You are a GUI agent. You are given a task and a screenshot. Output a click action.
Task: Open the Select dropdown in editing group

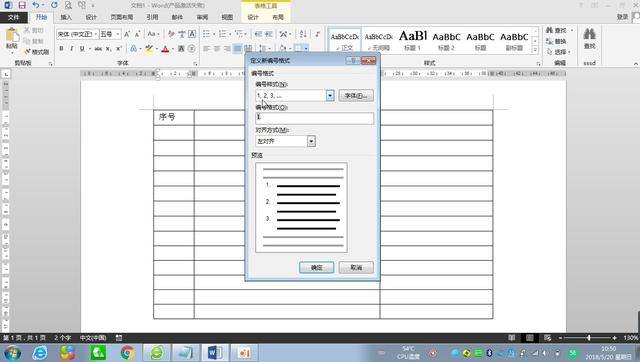(560, 52)
